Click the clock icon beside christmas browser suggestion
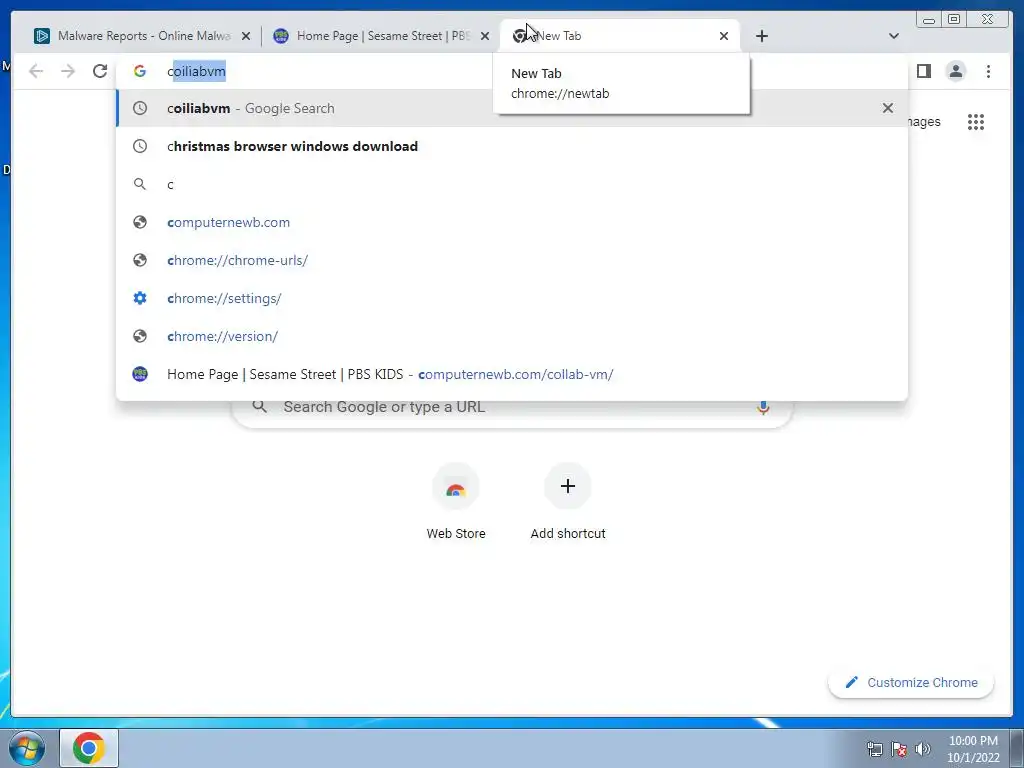The image size is (1024, 768). [x=140, y=146]
